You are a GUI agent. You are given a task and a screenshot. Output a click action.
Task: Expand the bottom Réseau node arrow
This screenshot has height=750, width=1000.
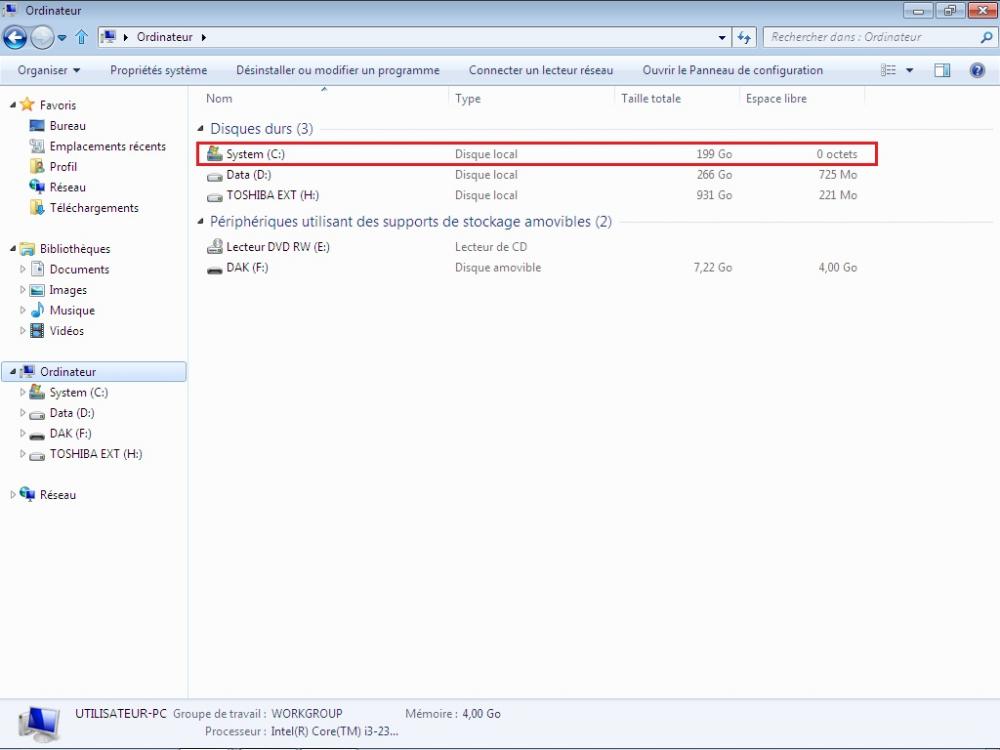point(13,494)
